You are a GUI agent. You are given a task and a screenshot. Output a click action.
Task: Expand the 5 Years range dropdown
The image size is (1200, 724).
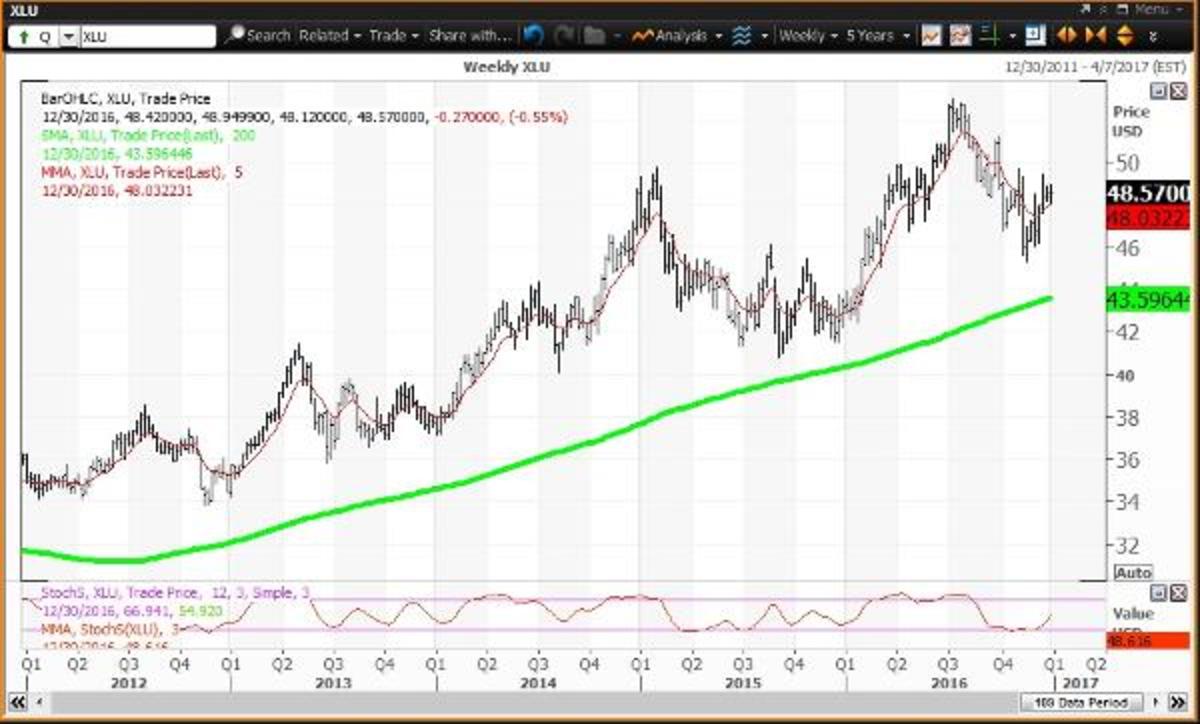[877, 36]
